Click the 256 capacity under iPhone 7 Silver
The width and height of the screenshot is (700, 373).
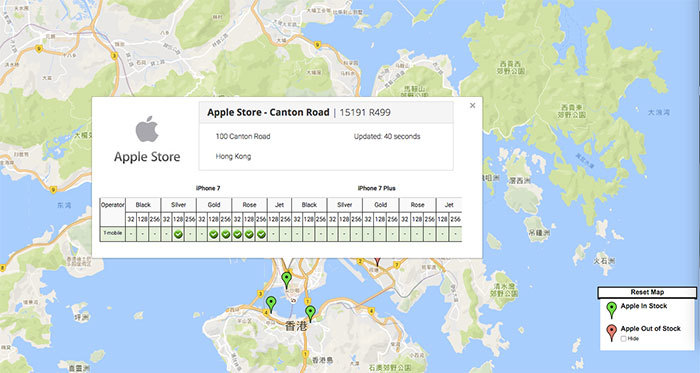[x=190, y=220]
